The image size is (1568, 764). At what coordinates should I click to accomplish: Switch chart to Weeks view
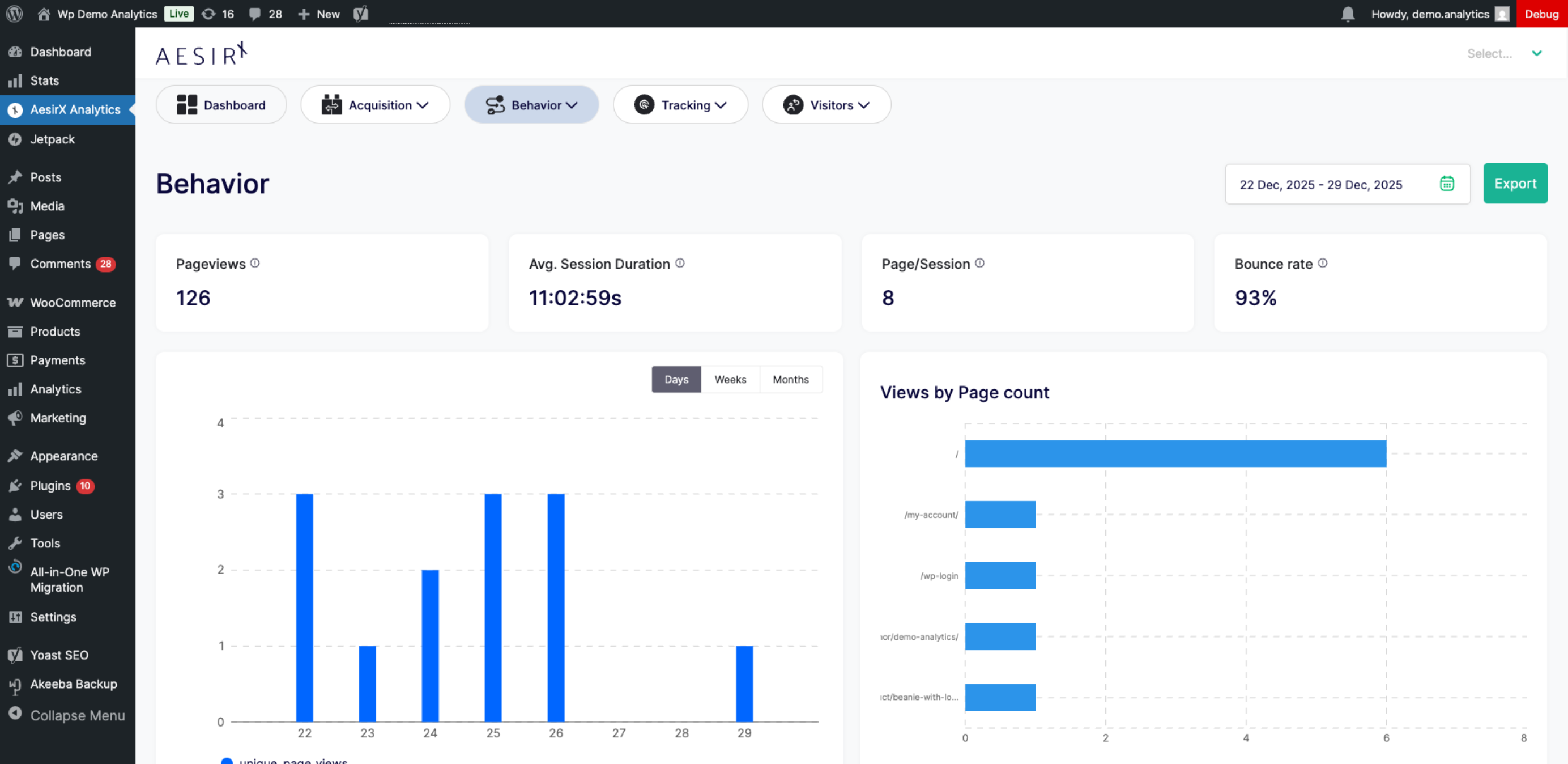click(730, 379)
